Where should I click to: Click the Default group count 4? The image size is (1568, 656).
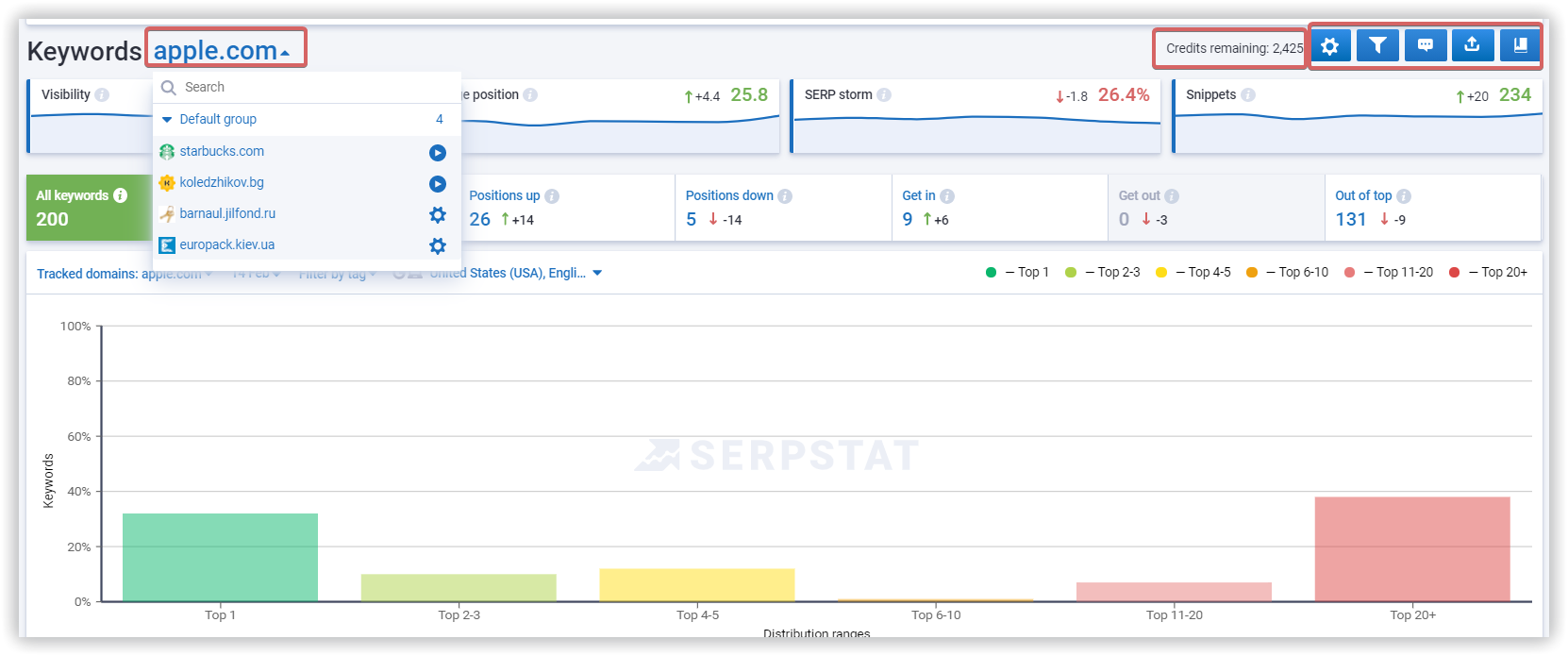(439, 119)
